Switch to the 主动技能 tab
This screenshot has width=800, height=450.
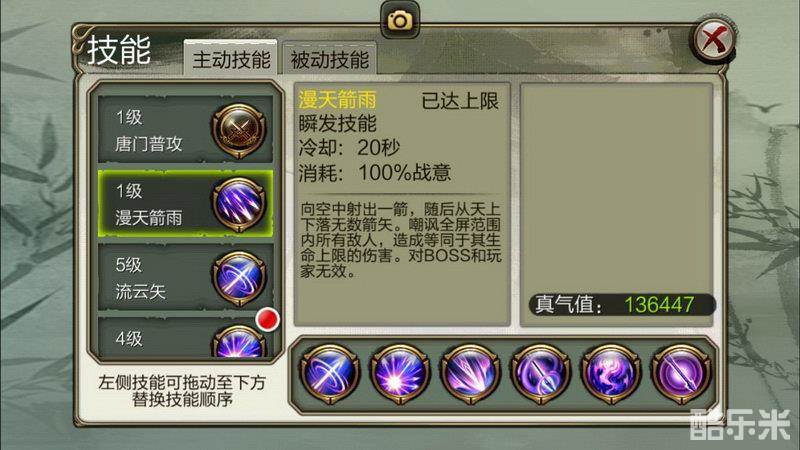(231, 59)
